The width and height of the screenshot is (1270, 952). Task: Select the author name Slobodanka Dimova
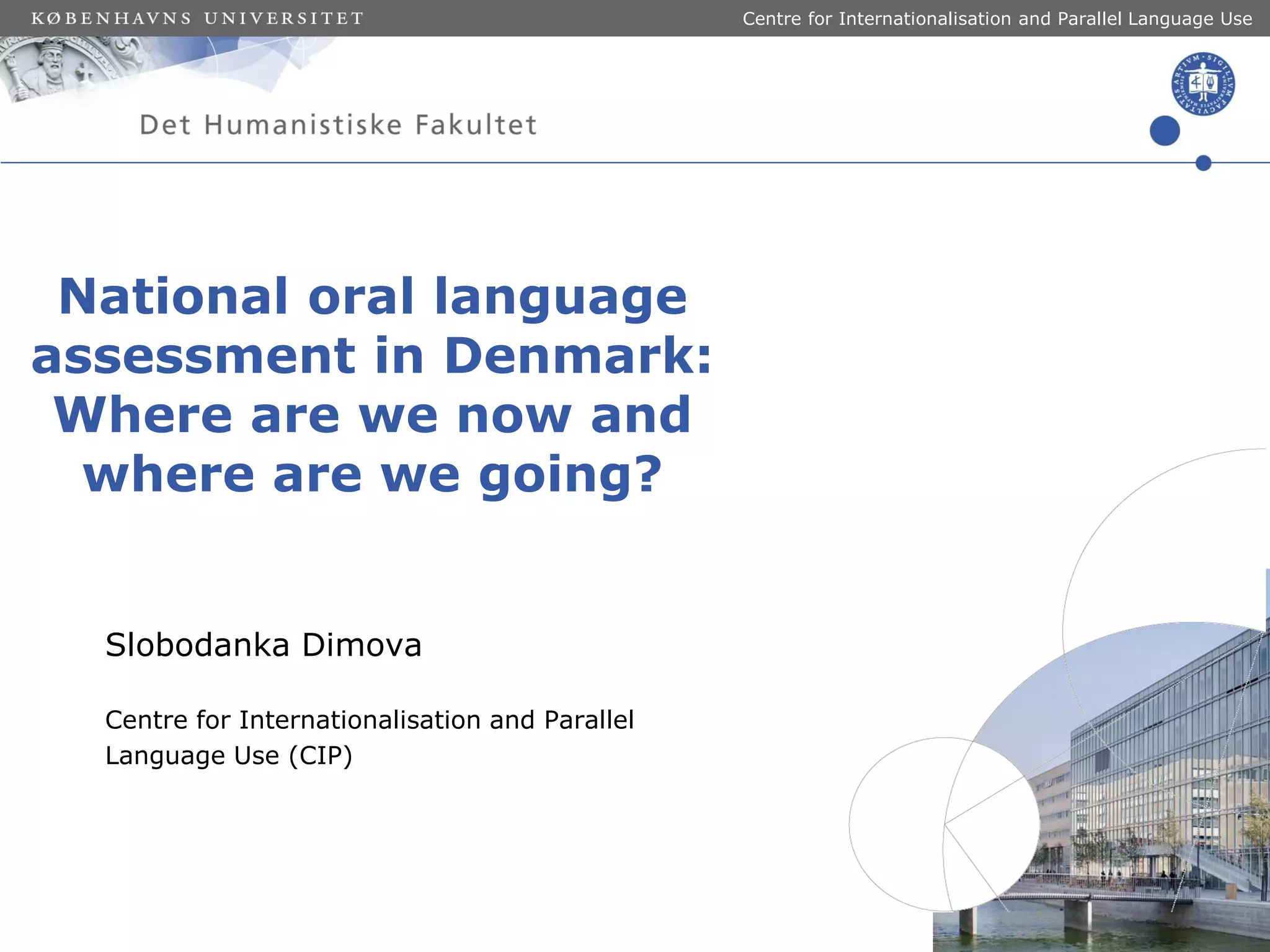(x=264, y=645)
